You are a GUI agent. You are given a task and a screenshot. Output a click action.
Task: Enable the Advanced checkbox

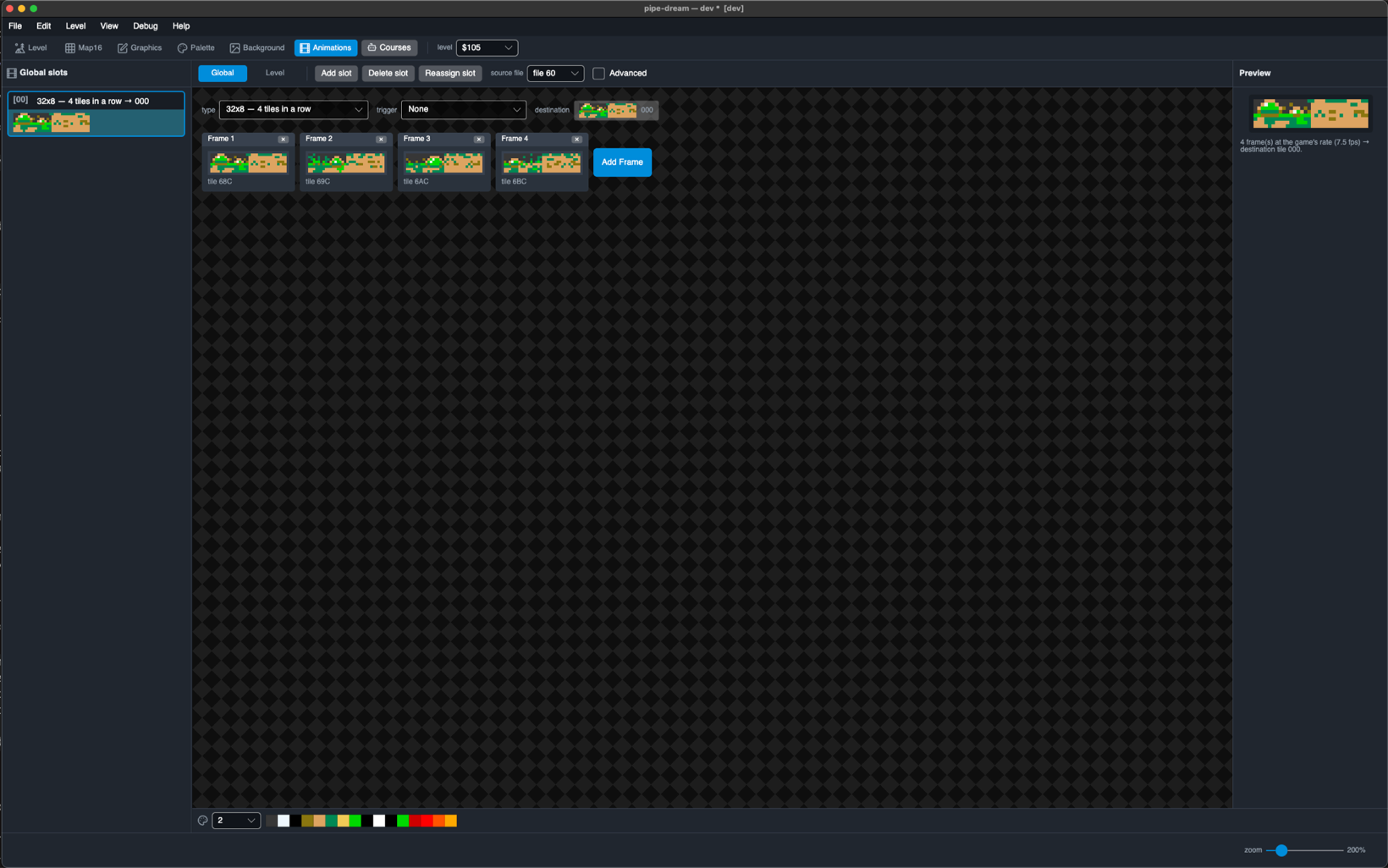pos(599,74)
